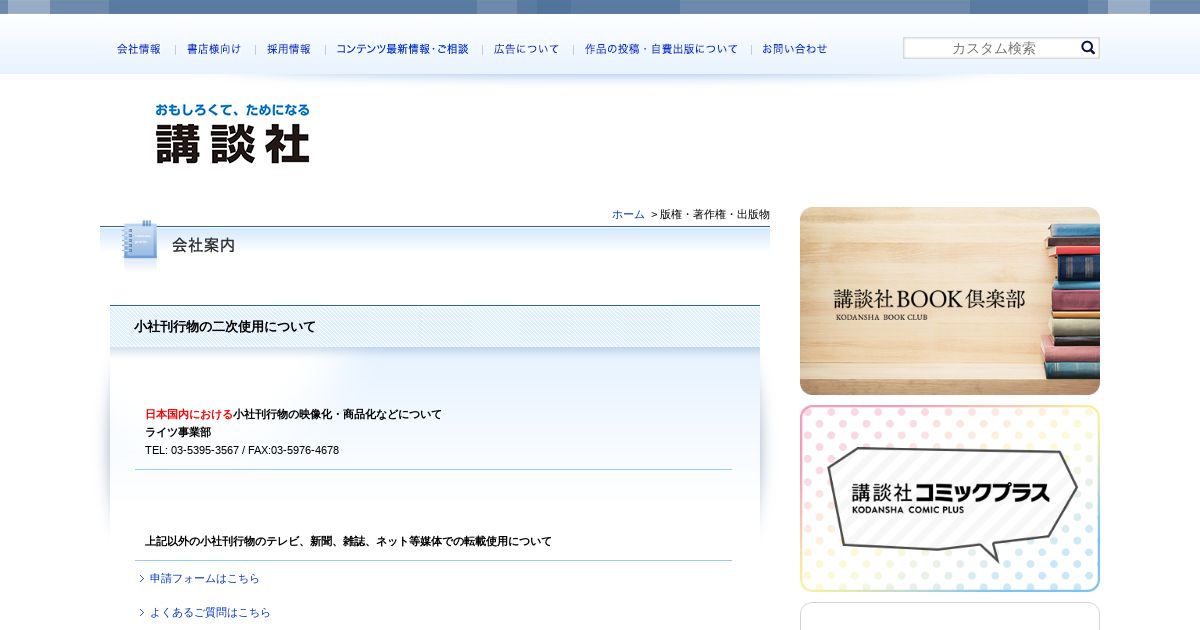Click the 会社案内 heading text
Image resolution: width=1200 pixels, height=630 pixels.
pyautogui.click(x=204, y=245)
